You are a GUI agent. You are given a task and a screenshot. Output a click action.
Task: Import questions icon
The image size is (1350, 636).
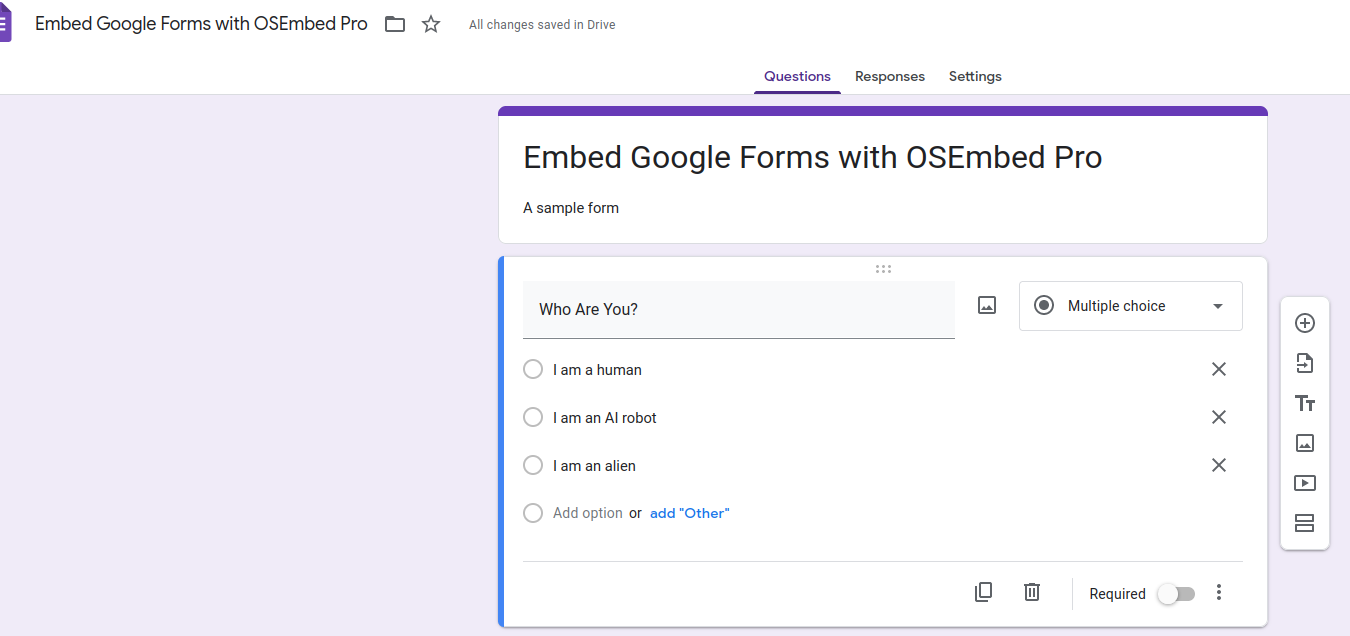click(1305, 363)
